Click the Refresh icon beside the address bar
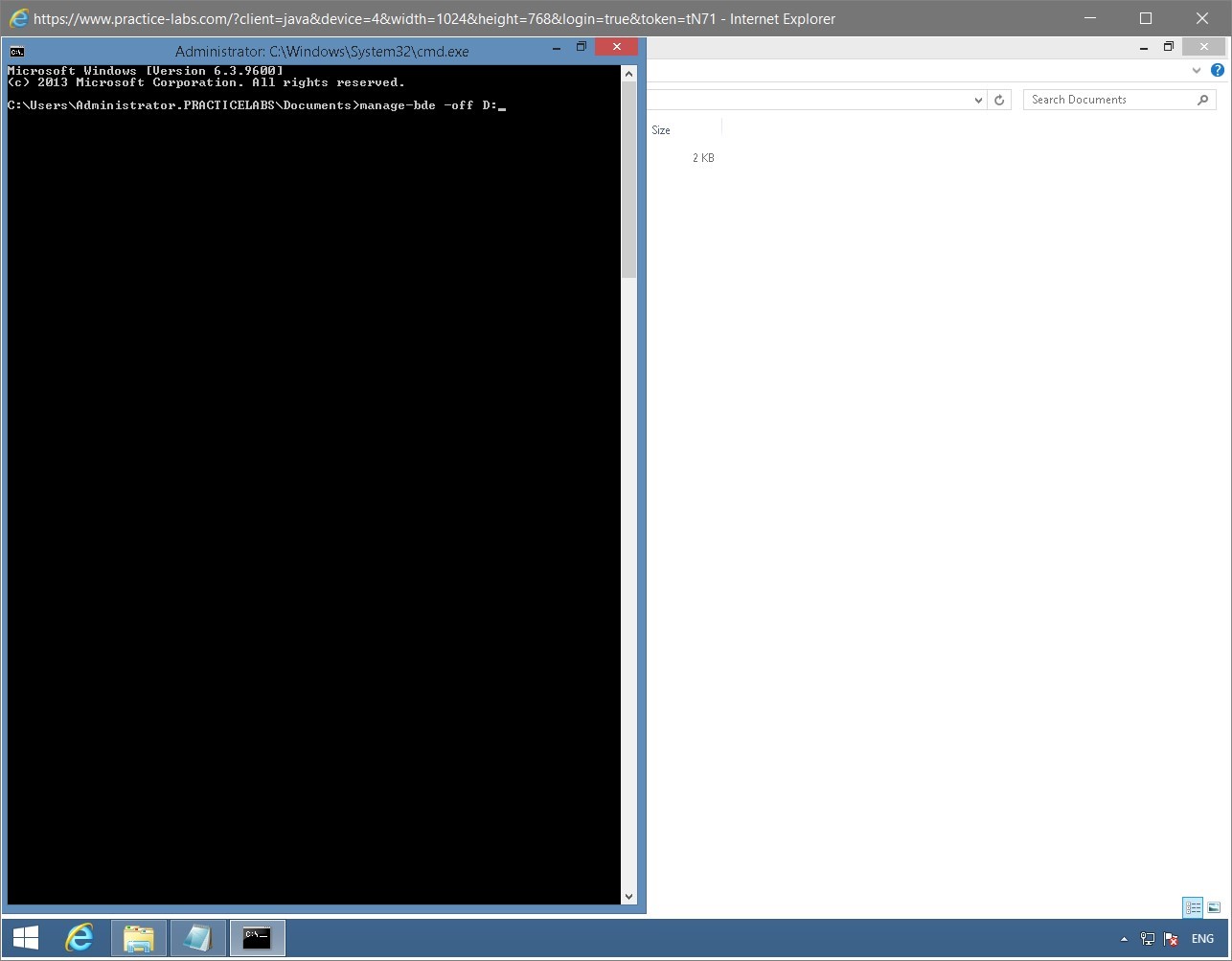 999,99
